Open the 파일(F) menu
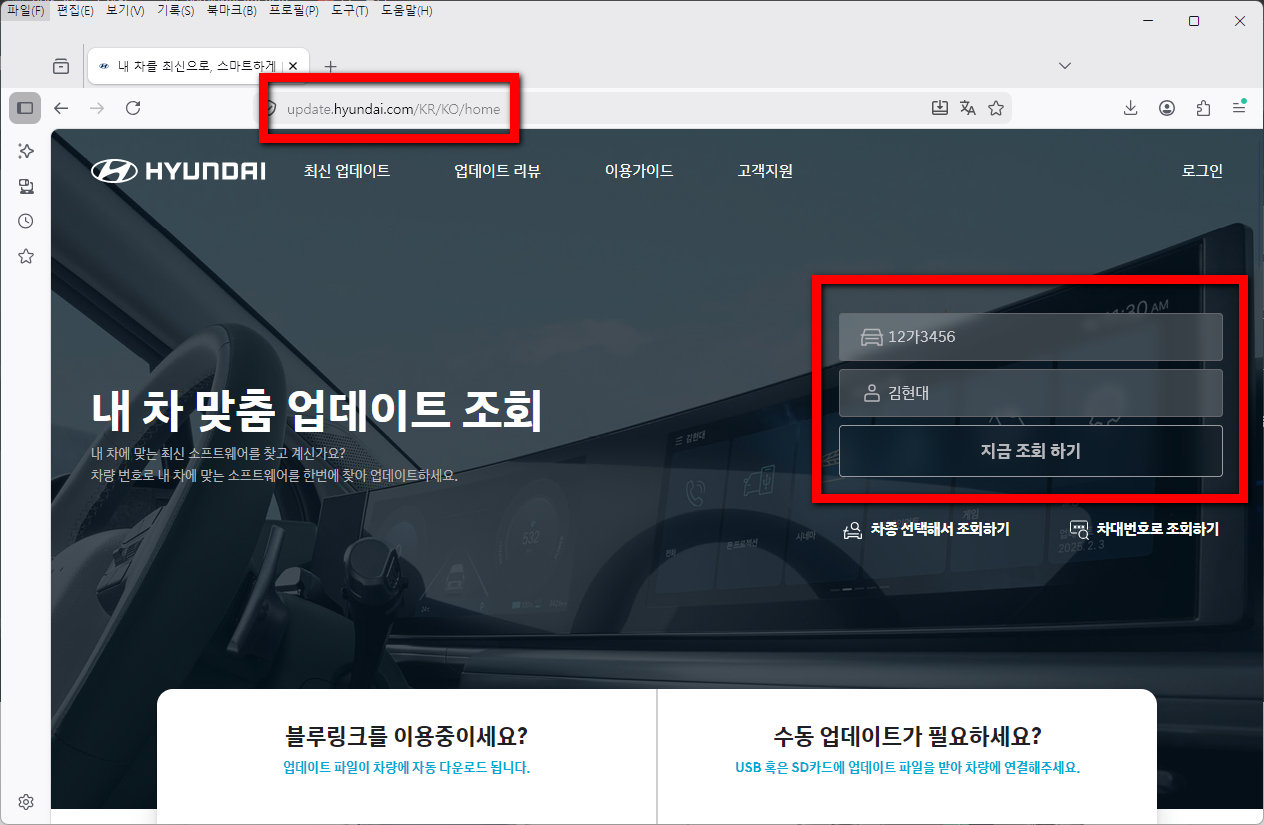 (25, 10)
